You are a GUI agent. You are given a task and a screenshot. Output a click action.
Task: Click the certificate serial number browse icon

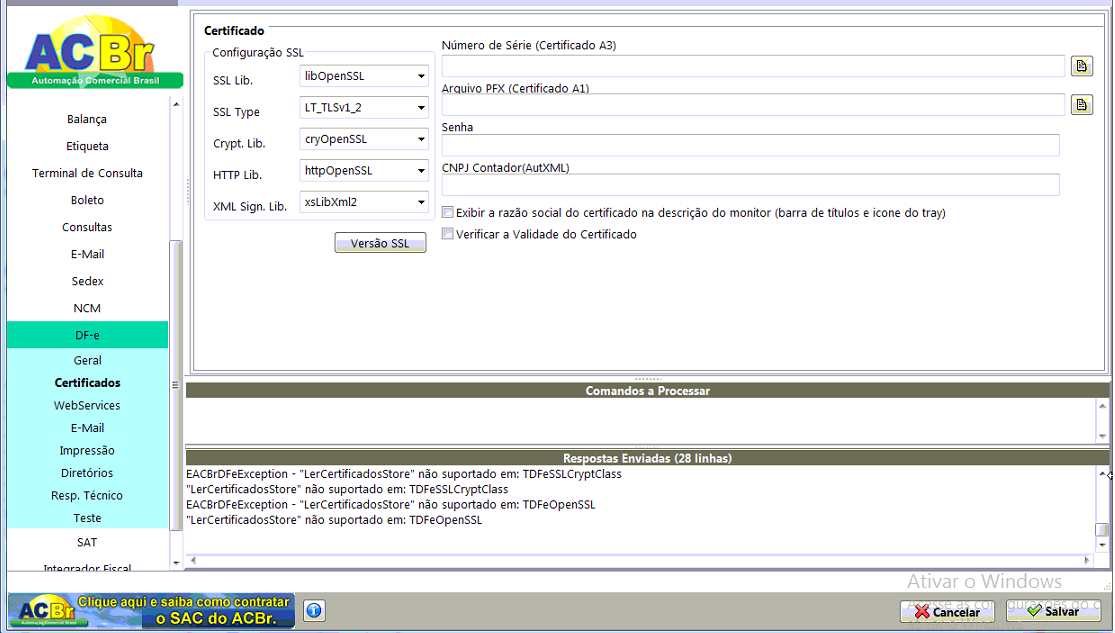pos(1082,66)
